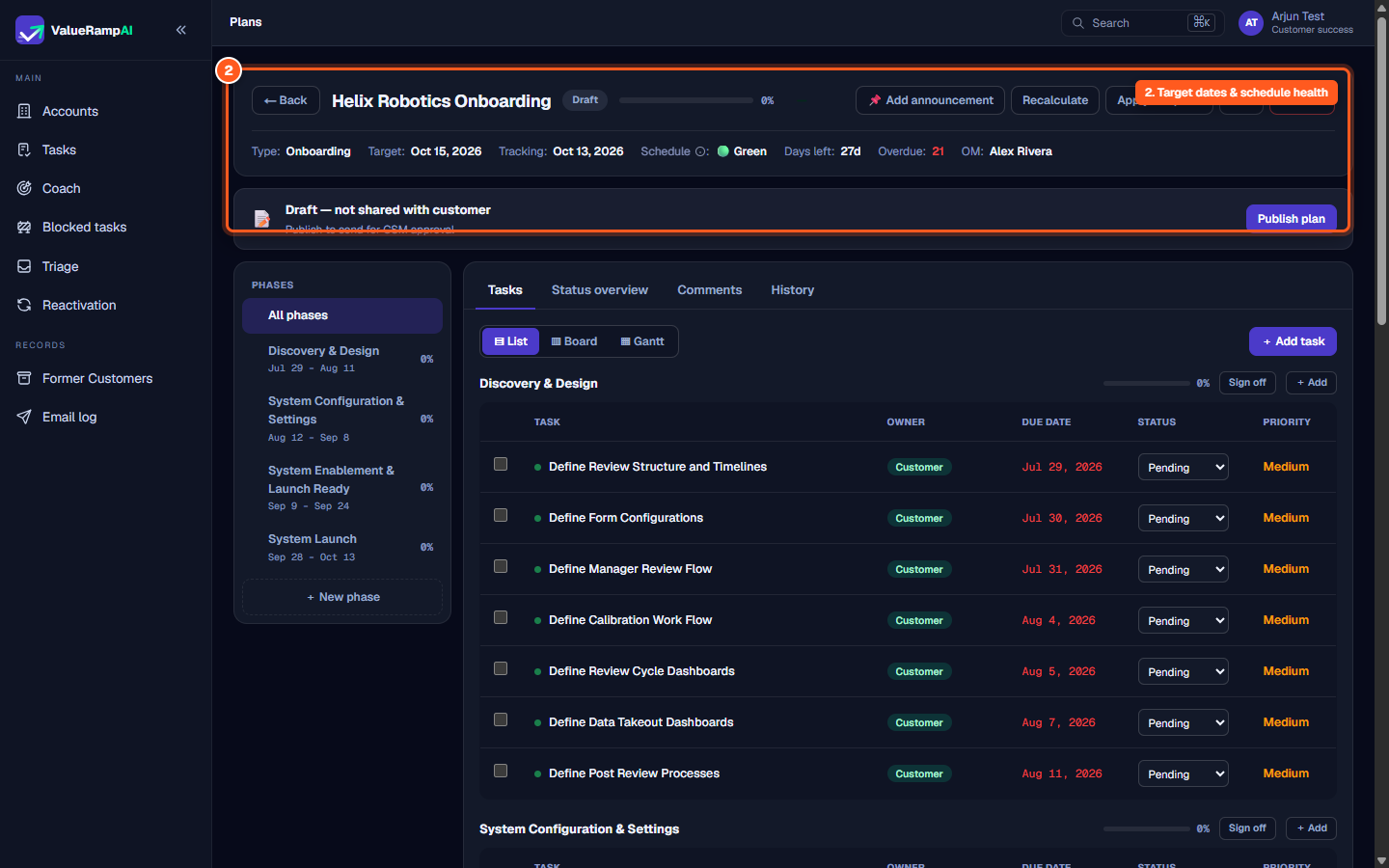
Task: Click the Recalculate button
Action: [x=1054, y=100]
